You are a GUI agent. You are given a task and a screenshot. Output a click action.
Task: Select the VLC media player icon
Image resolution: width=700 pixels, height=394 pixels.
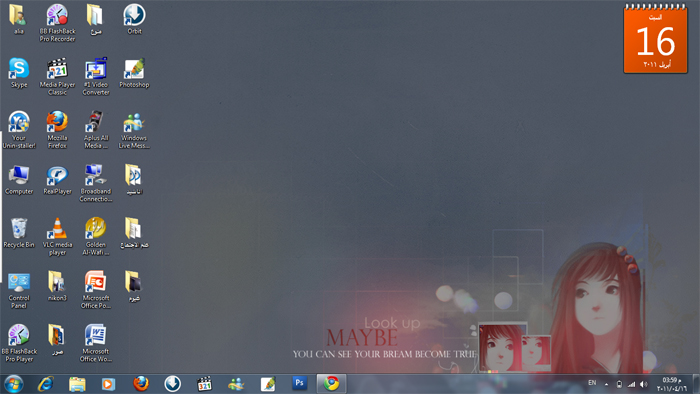pos(57,236)
